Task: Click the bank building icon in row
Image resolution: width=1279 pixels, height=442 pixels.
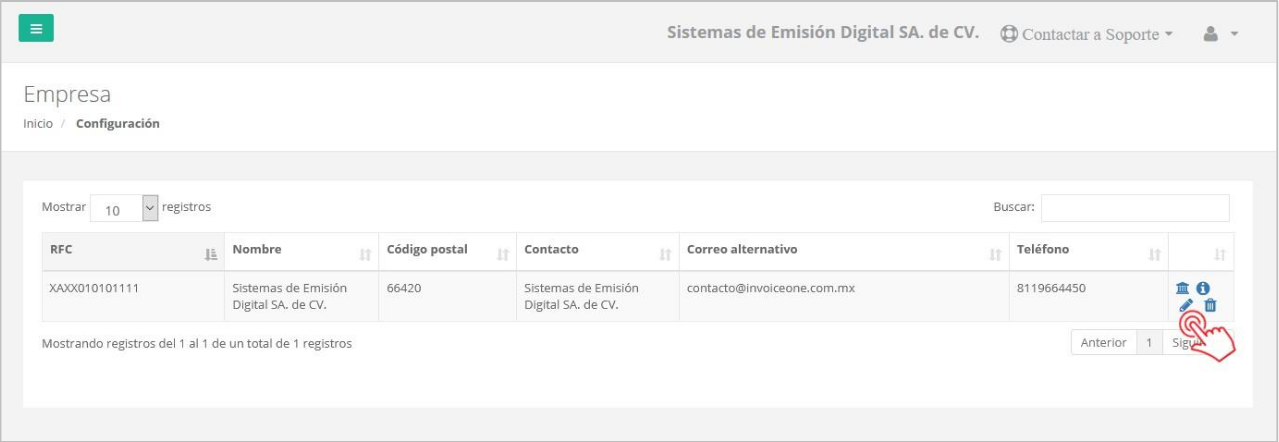Action: (1182, 288)
